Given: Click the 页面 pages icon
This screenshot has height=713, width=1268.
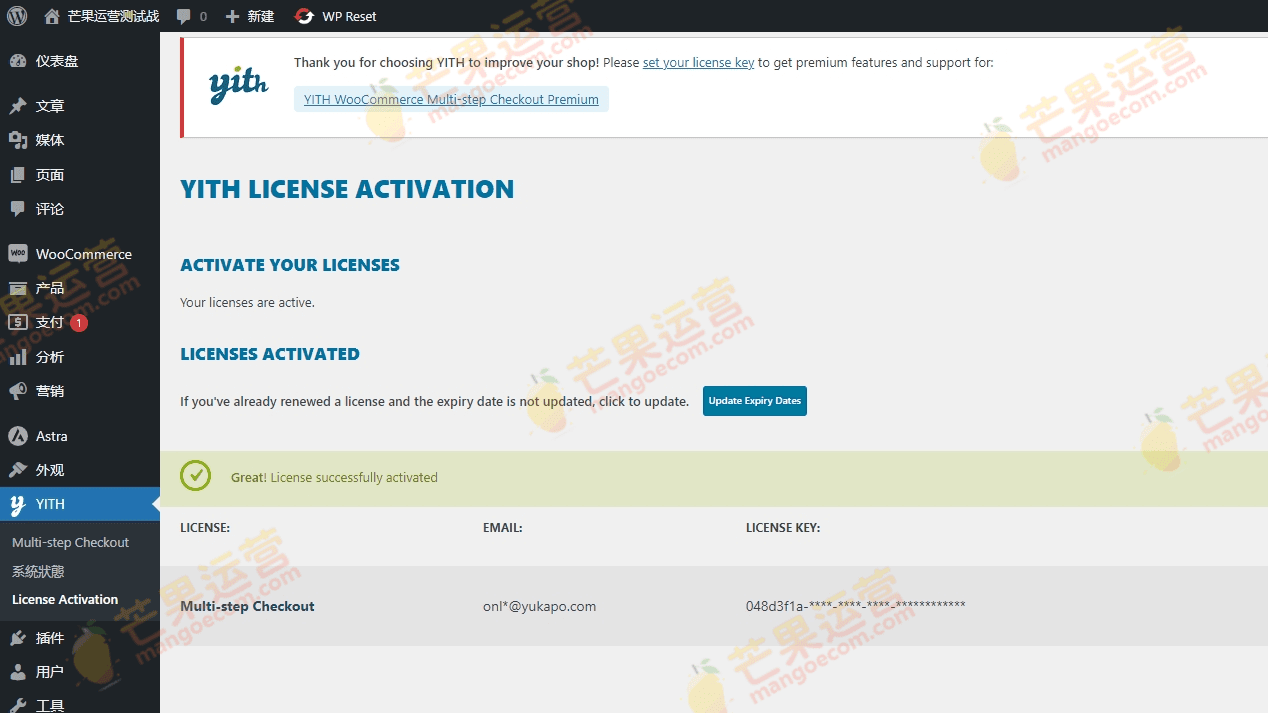Looking at the screenshot, I should [x=18, y=175].
